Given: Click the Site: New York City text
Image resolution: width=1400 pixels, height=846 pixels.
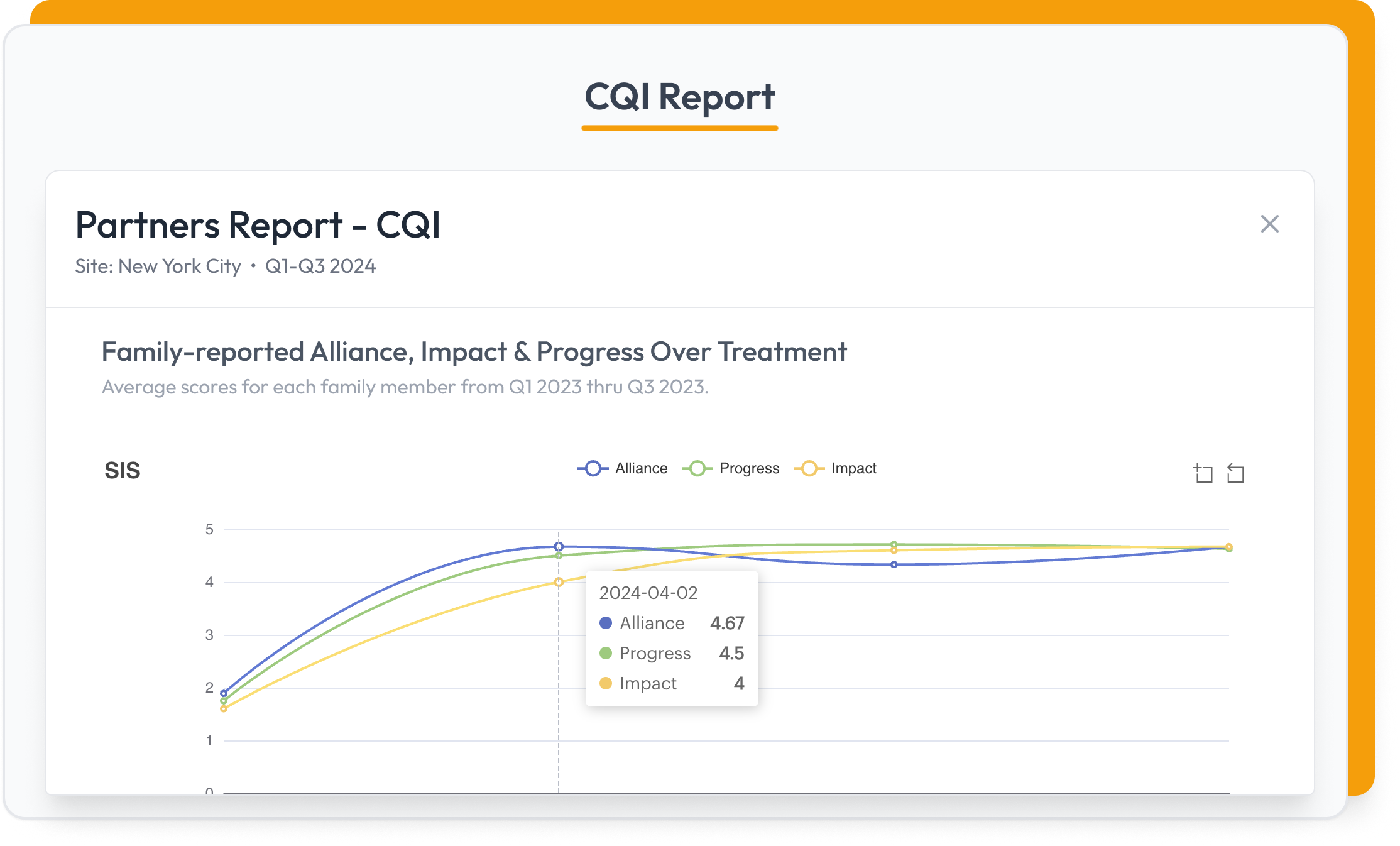Looking at the screenshot, I should click(158, 266).
